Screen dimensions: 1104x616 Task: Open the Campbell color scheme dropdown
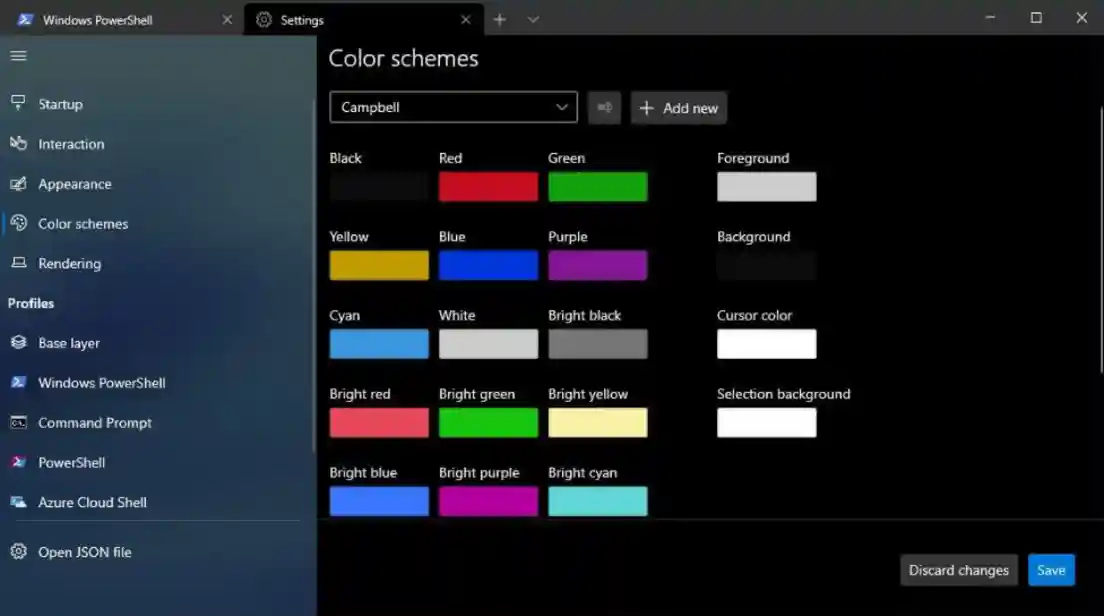(x=453, y=107)
